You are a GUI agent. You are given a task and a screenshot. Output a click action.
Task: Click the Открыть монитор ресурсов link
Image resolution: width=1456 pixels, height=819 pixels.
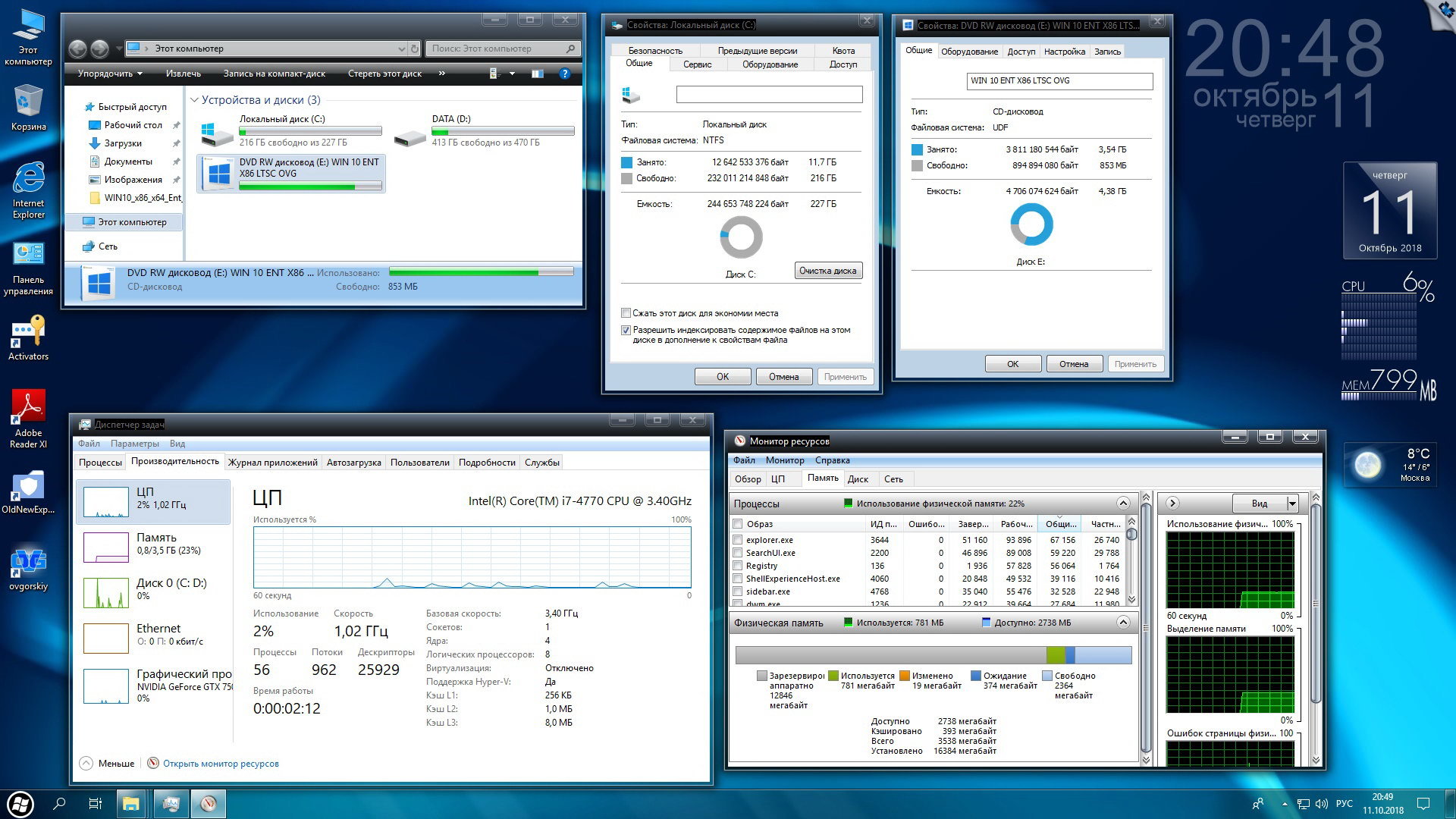tap(221, 764)
